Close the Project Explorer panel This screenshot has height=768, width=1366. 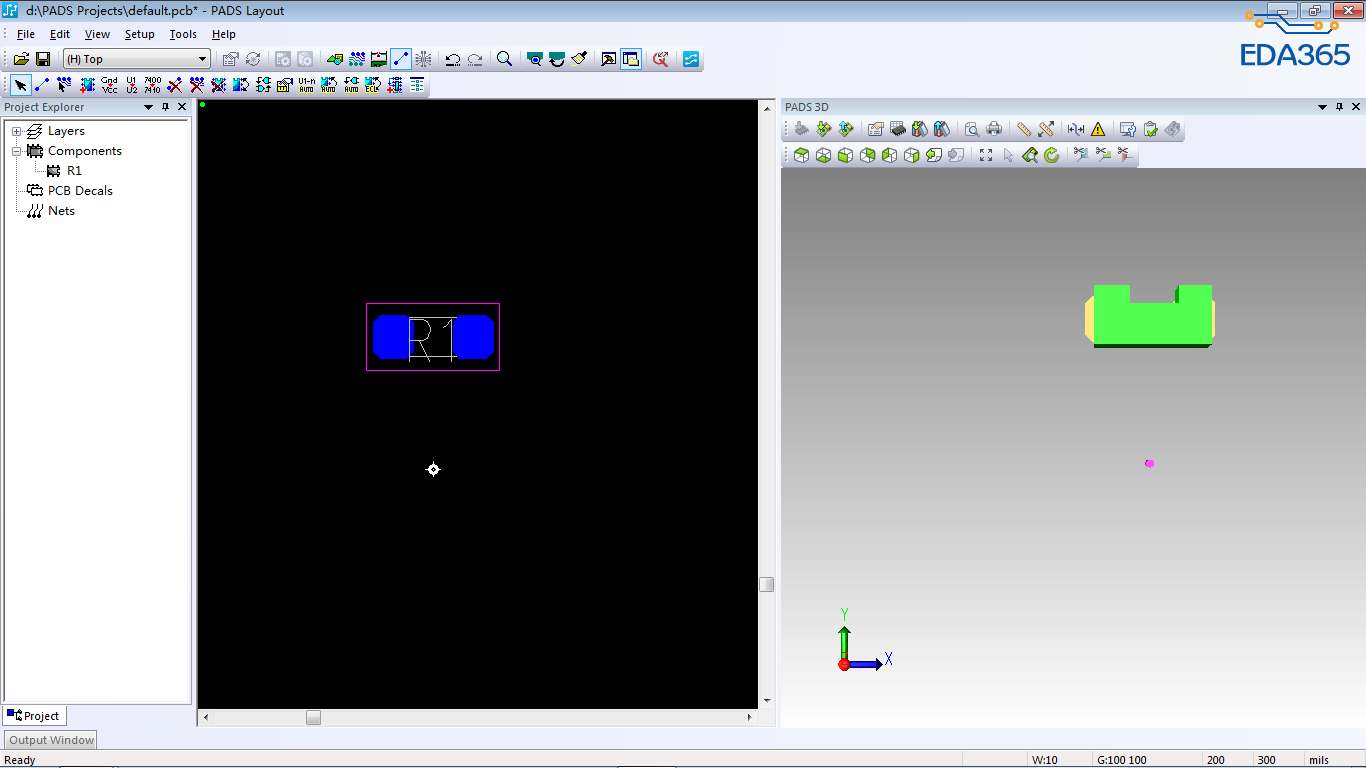(x=182, y=107)
